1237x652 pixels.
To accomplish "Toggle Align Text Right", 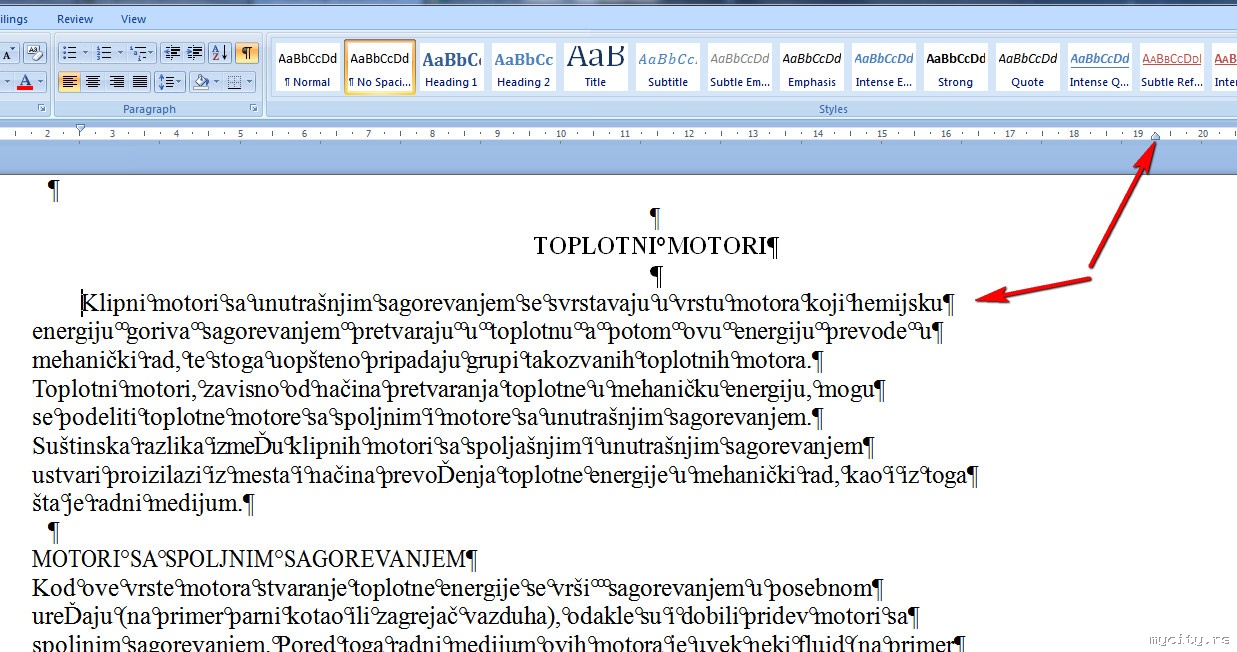I will pos(116,81).
